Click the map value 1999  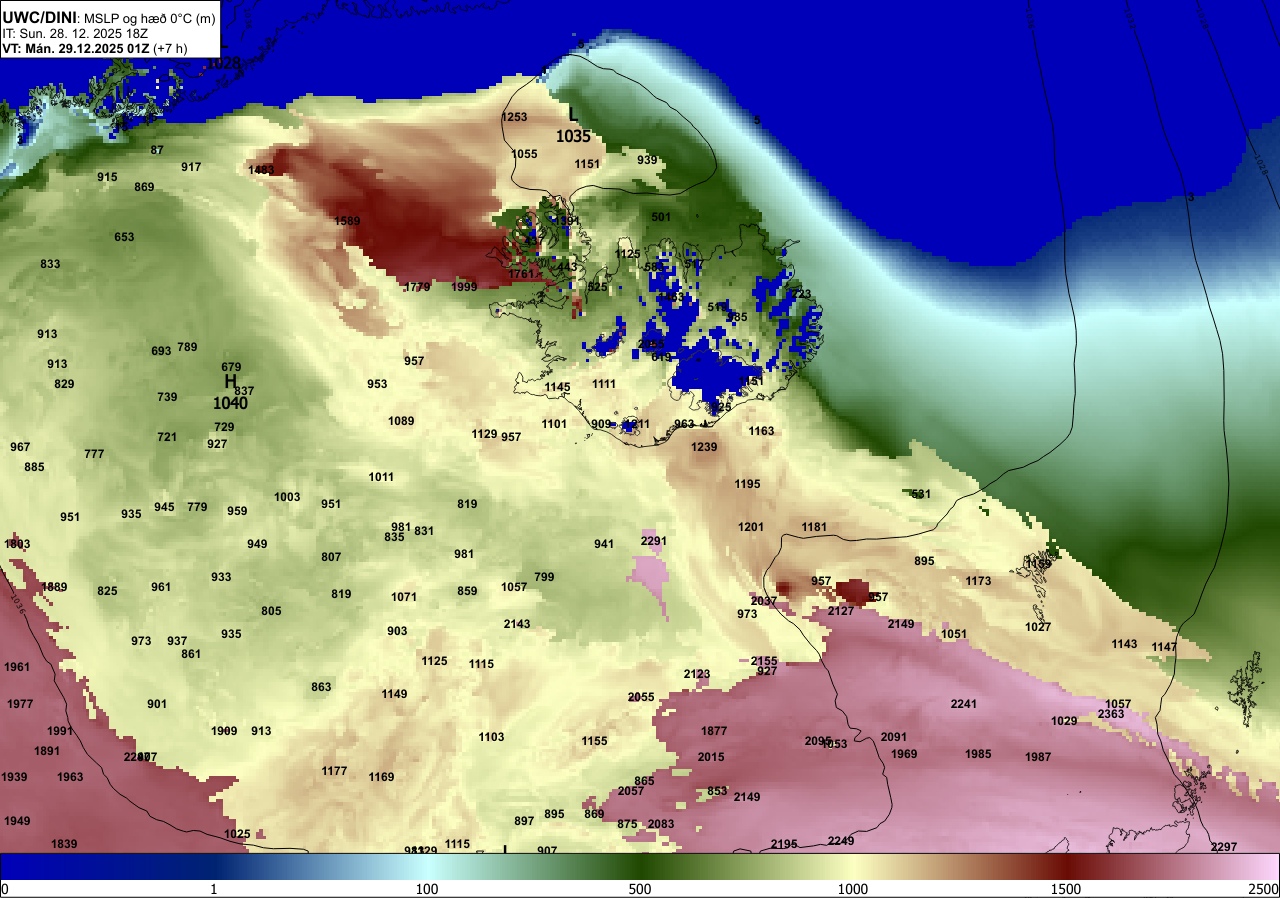[x=464, y=287]
